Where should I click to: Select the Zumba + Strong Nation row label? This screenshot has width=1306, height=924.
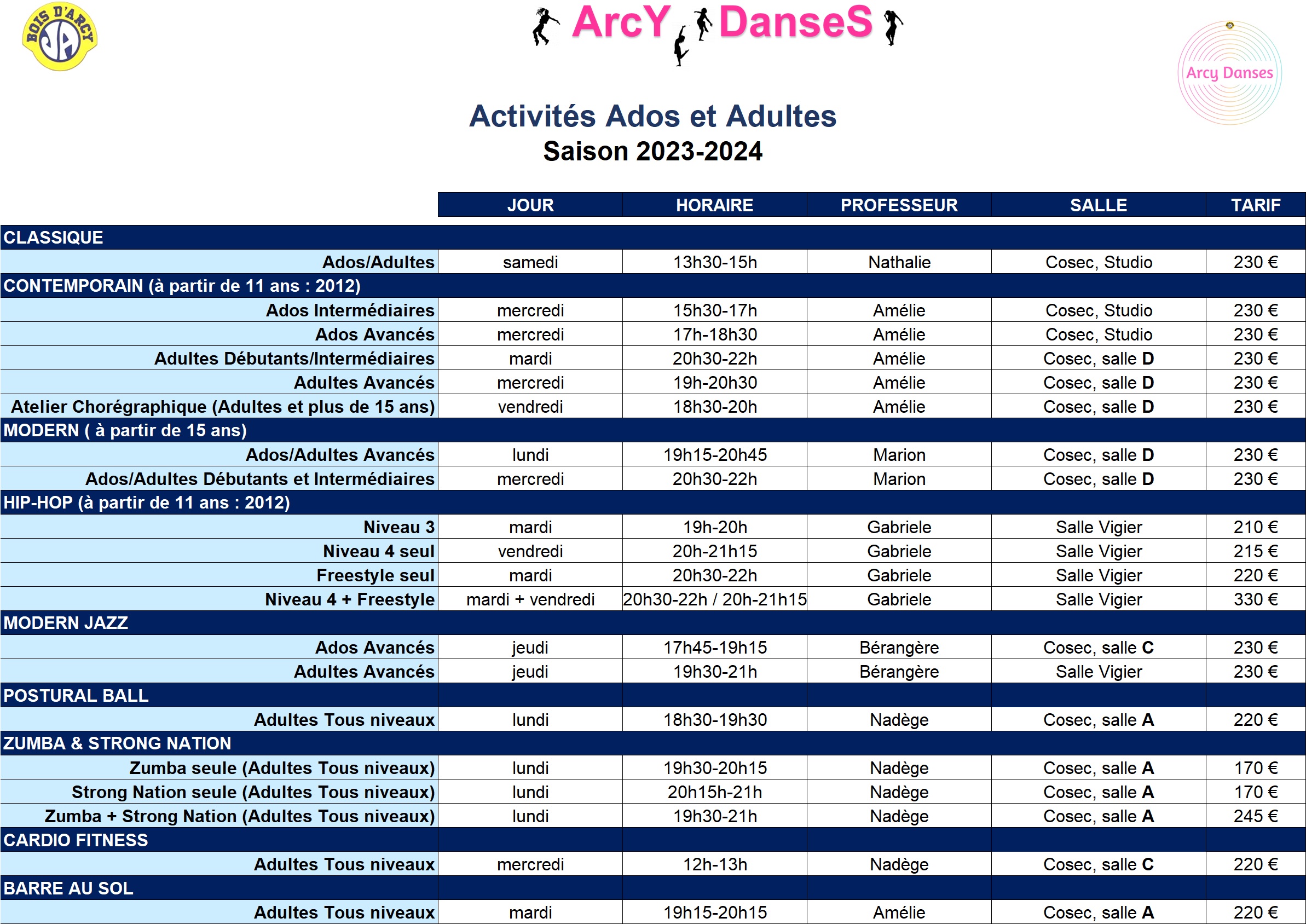coord(219,816)
